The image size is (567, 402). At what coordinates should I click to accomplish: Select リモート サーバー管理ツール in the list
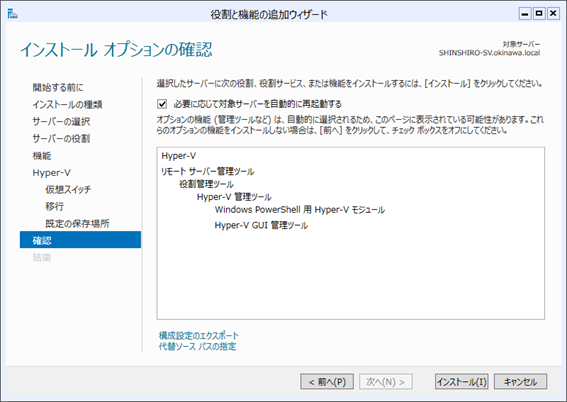coord(208,171)
